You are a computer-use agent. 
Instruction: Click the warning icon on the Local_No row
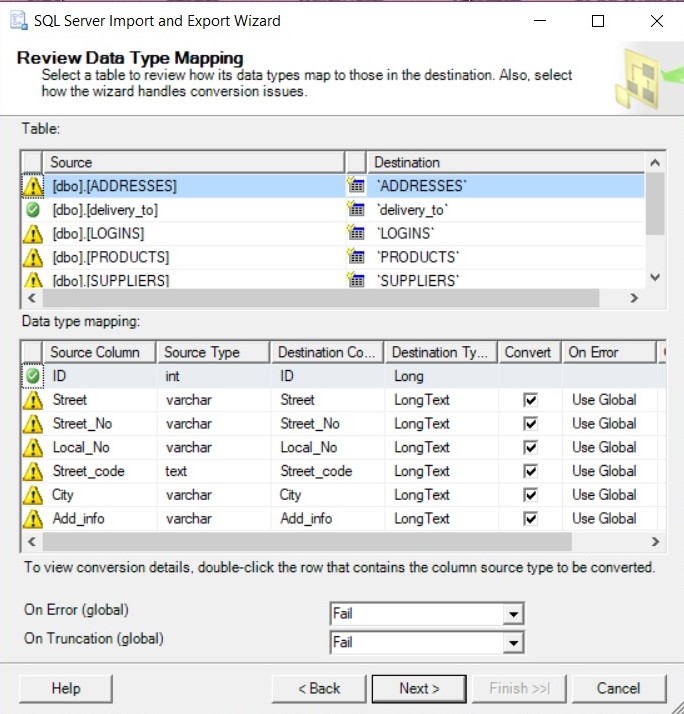pos(33,448)
